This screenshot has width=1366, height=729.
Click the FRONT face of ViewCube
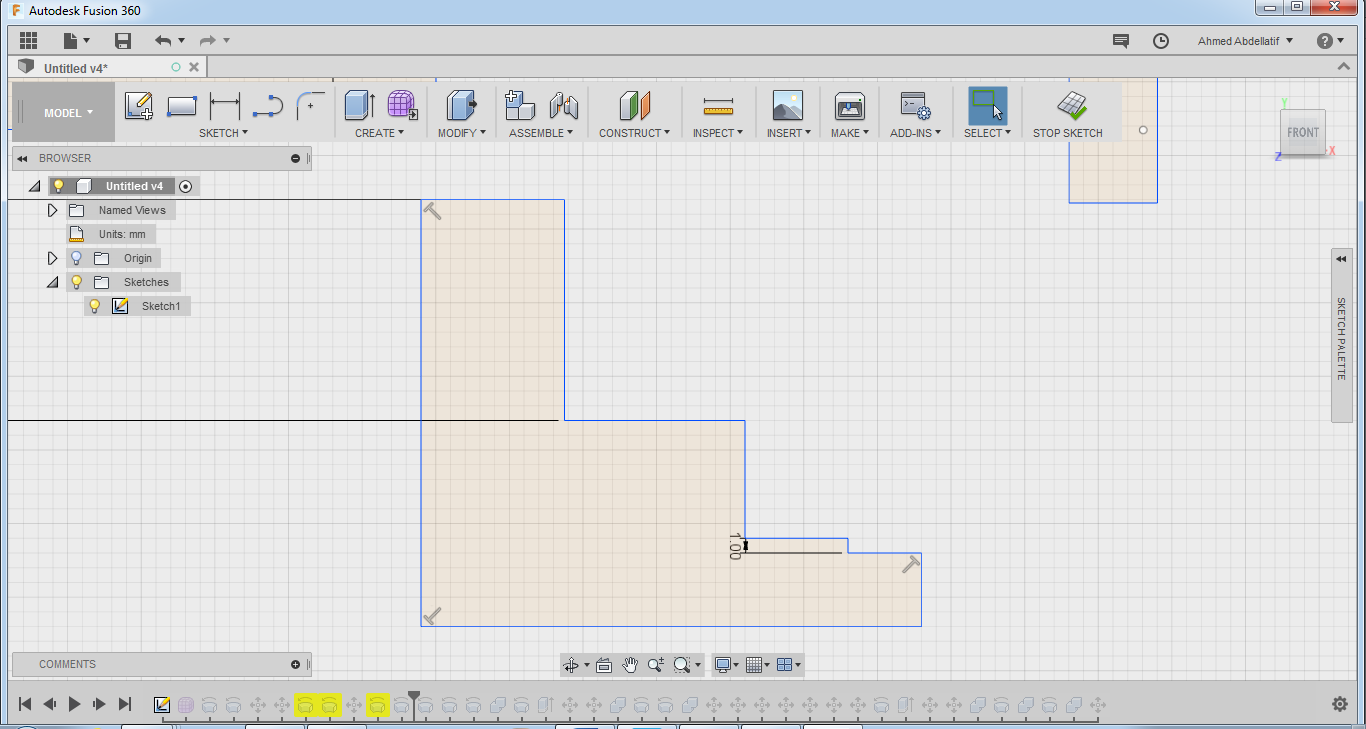pyautogui.click(x=1303, y=132)
